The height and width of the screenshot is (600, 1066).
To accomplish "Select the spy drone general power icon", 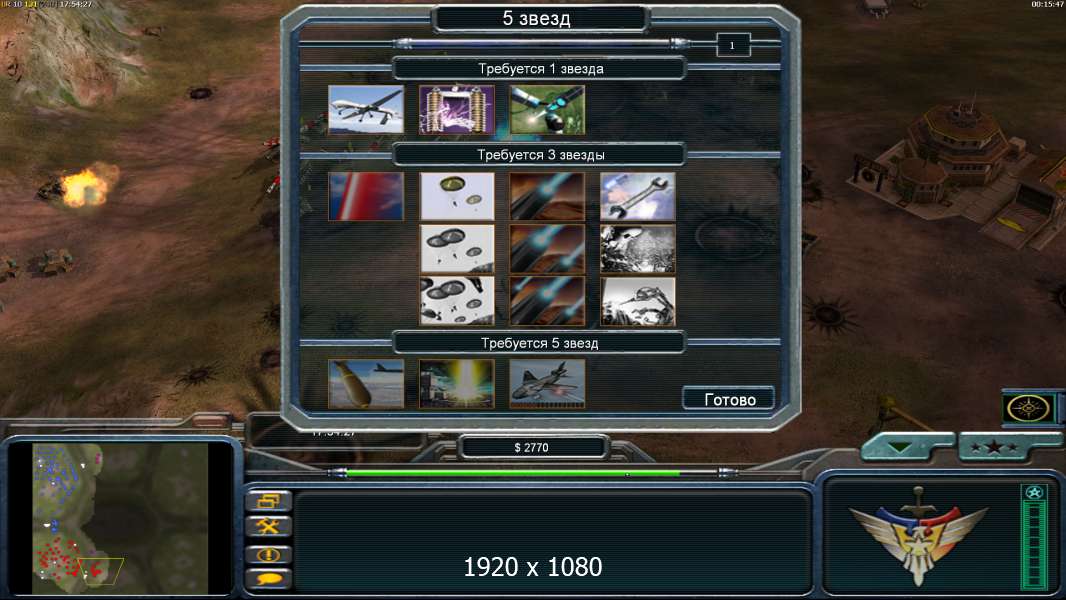I will coord(366,109).
